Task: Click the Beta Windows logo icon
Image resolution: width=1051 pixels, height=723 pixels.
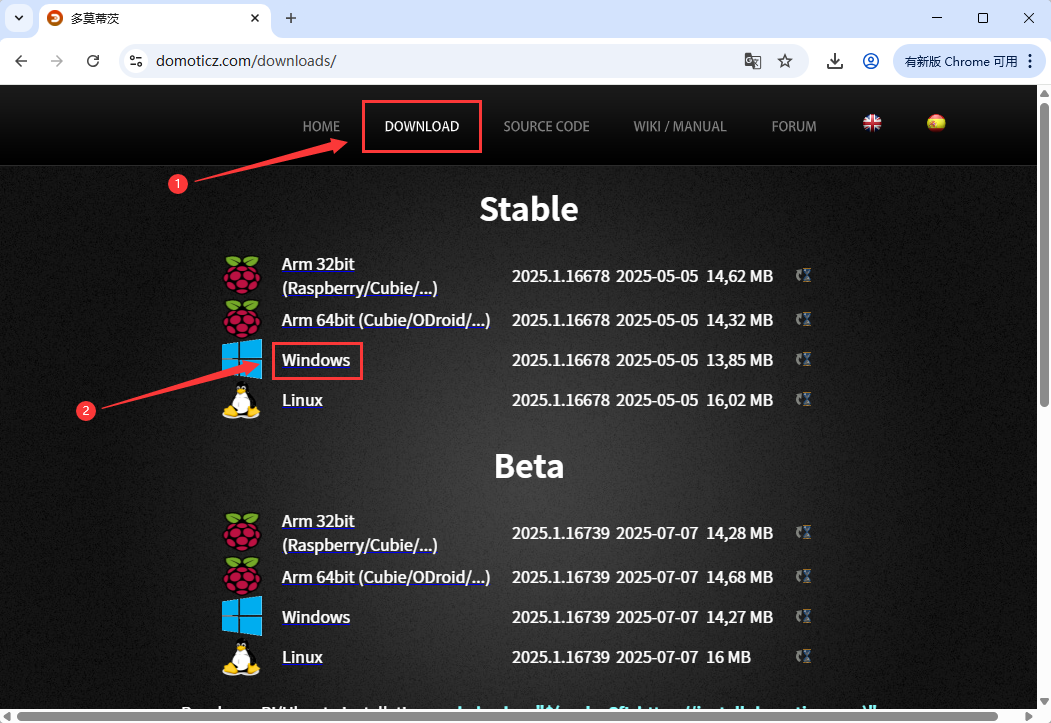Action: 242,616
